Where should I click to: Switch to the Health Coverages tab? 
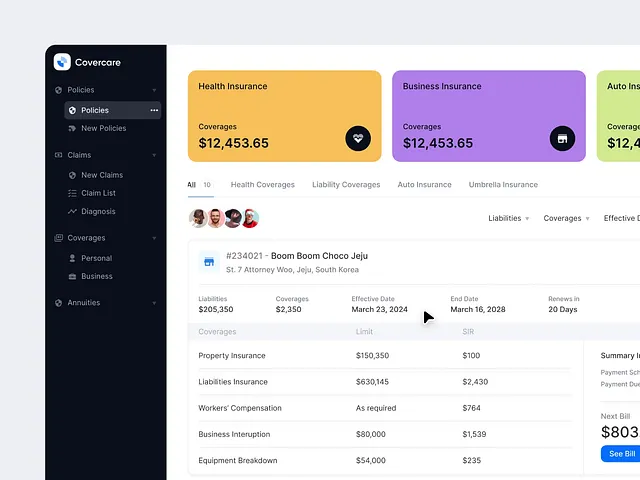pyautogui.click(x=262, y=185)
